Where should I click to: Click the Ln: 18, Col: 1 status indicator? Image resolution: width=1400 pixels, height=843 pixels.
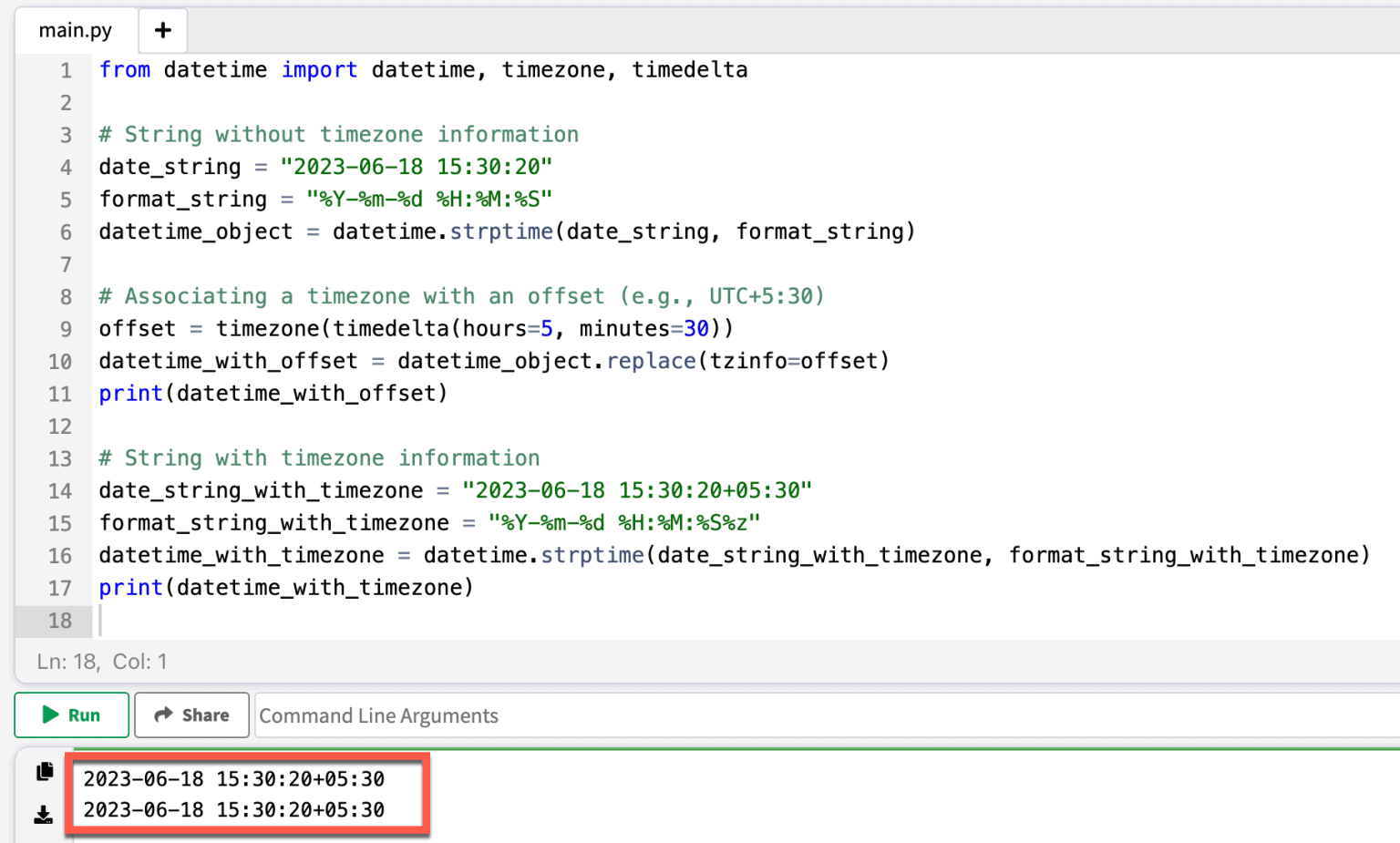pyautogui.click(x=102, y=661)
